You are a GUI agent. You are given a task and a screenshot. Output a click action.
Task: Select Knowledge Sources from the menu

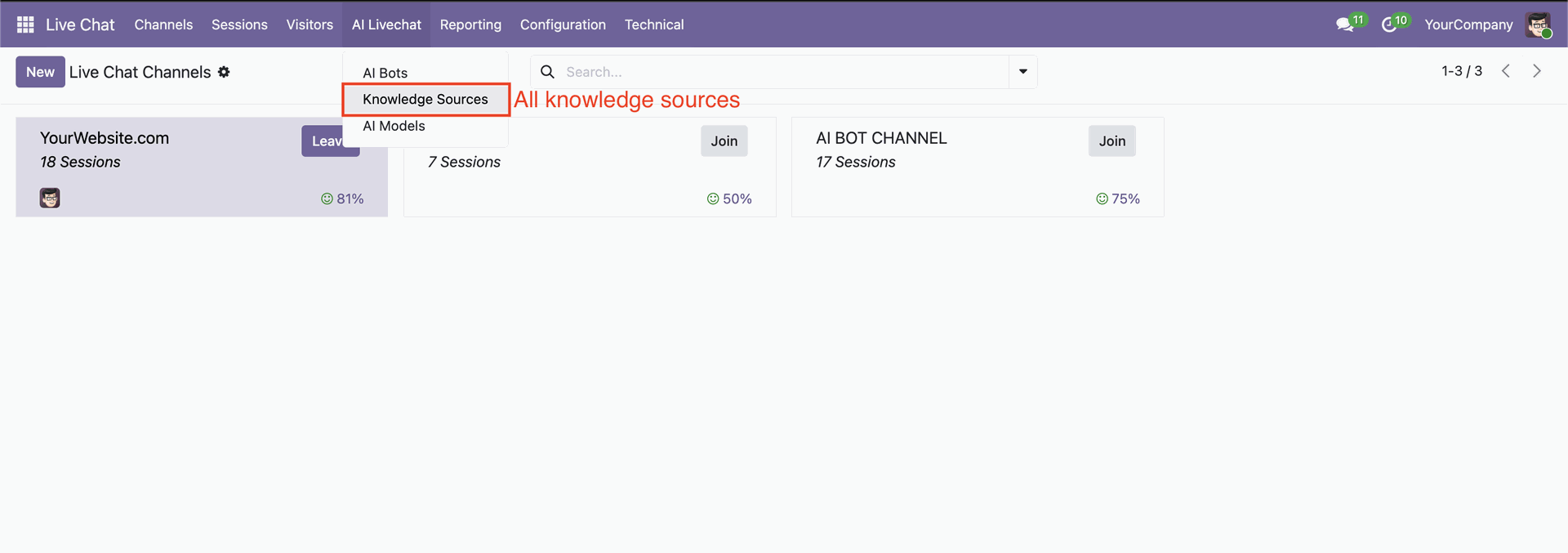[425, 99]
